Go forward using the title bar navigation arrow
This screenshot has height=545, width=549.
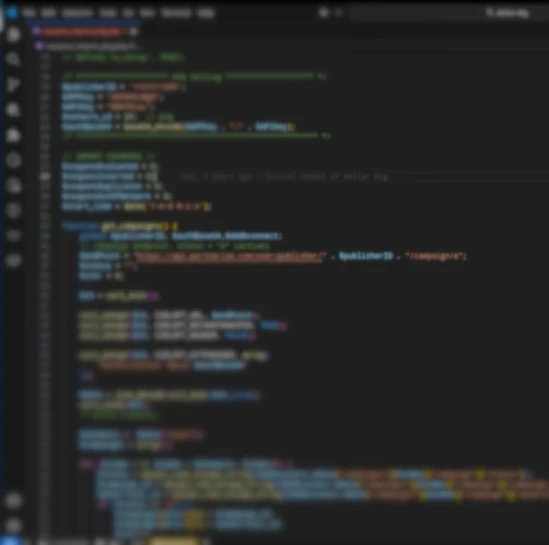tap(339, 13)
